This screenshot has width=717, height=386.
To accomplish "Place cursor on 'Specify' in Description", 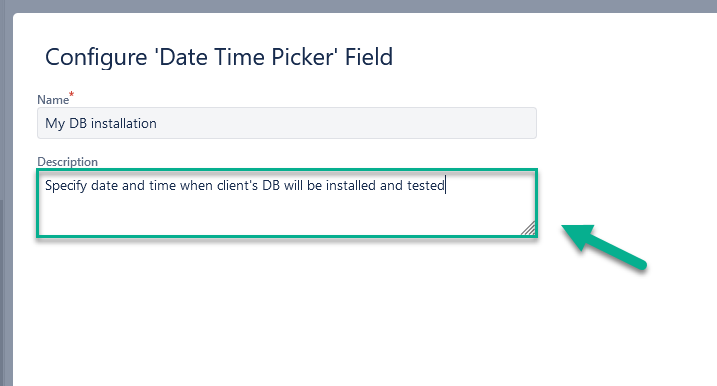I will (66, 186).
